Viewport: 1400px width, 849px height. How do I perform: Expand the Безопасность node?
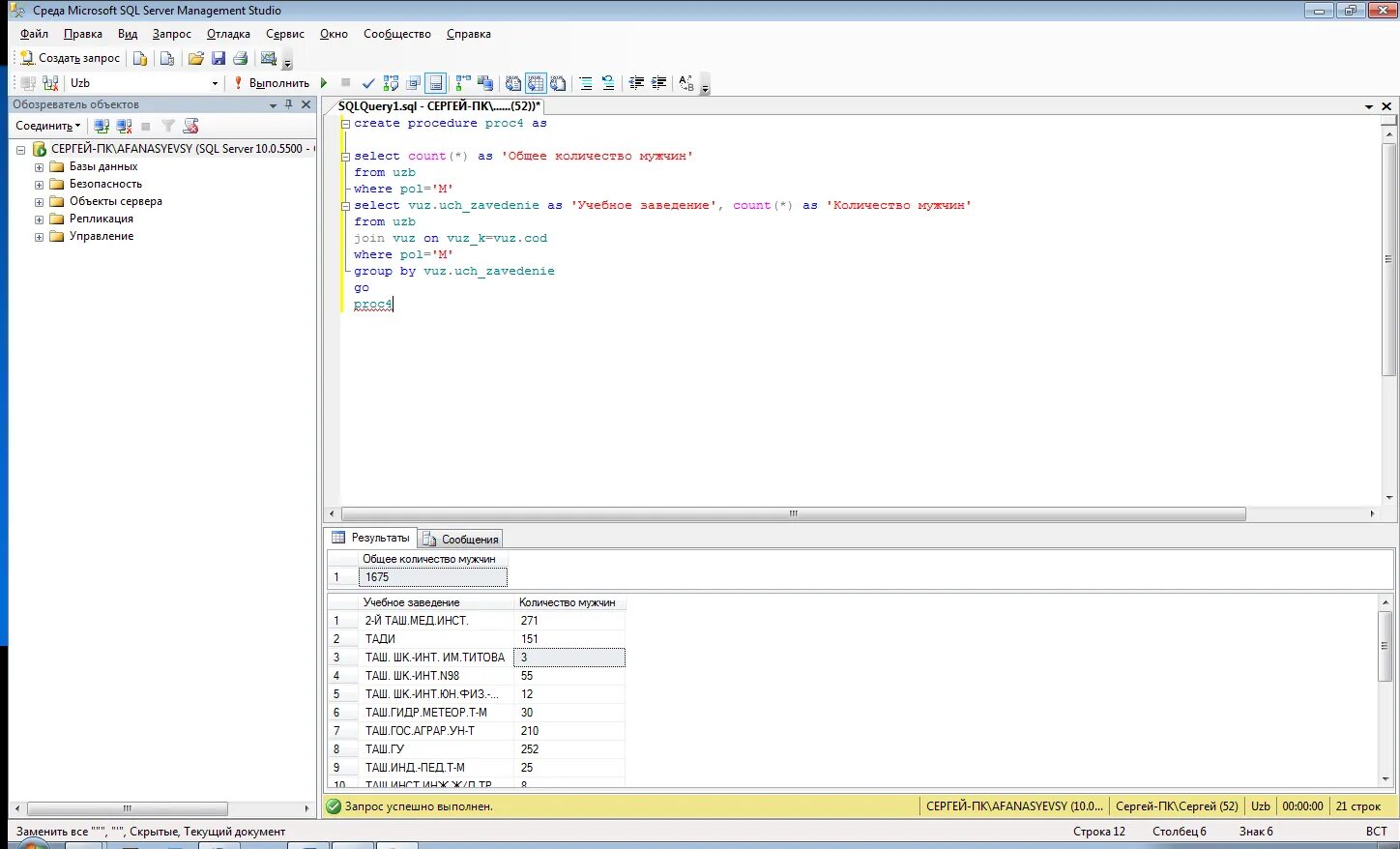39,185
